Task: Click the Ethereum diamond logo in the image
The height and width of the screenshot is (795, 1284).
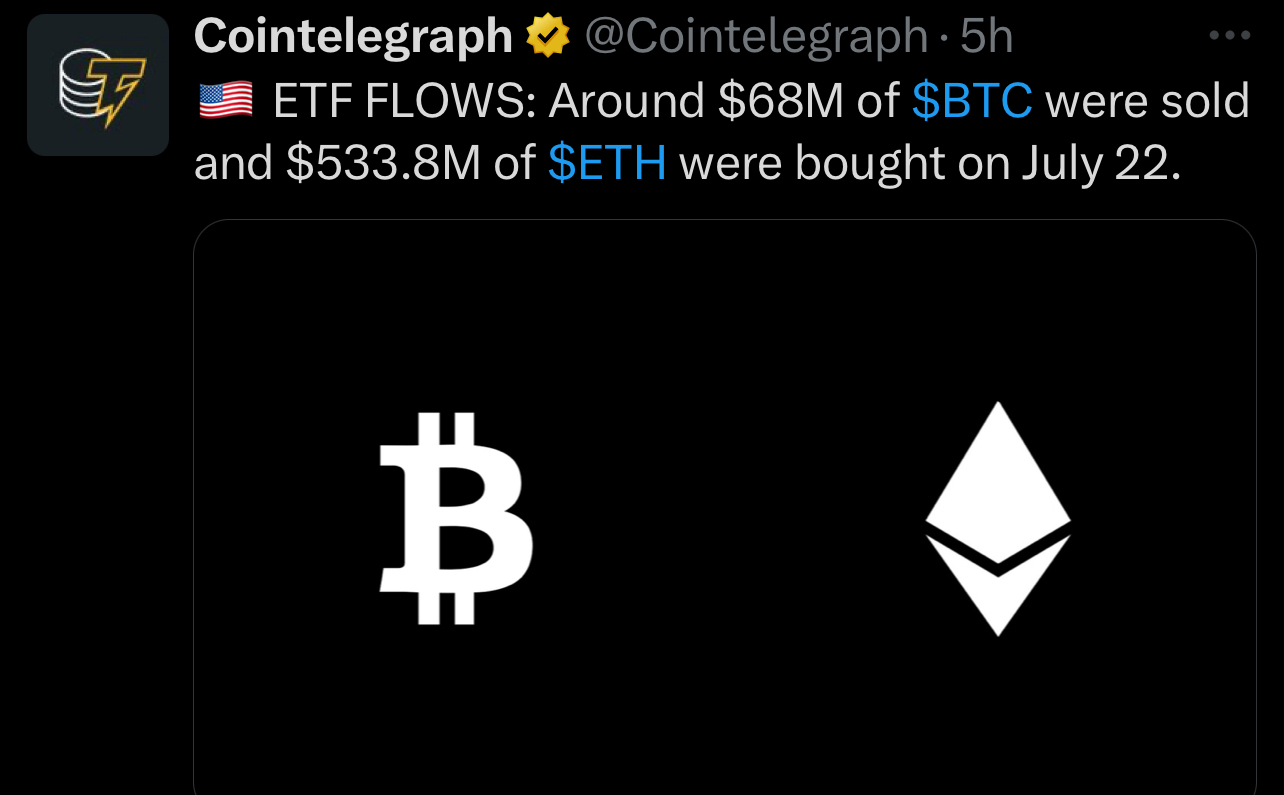Action: click(x=997, y=518)
